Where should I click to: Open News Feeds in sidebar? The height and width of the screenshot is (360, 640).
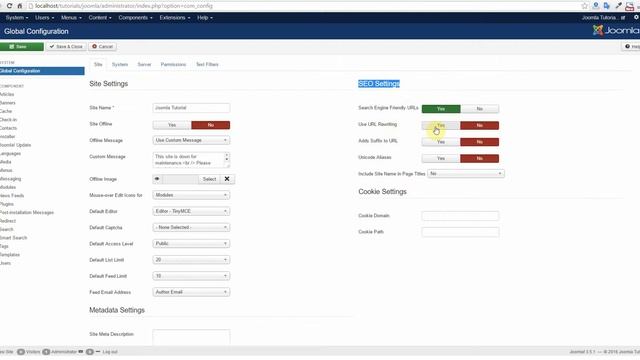coord(12,196)
